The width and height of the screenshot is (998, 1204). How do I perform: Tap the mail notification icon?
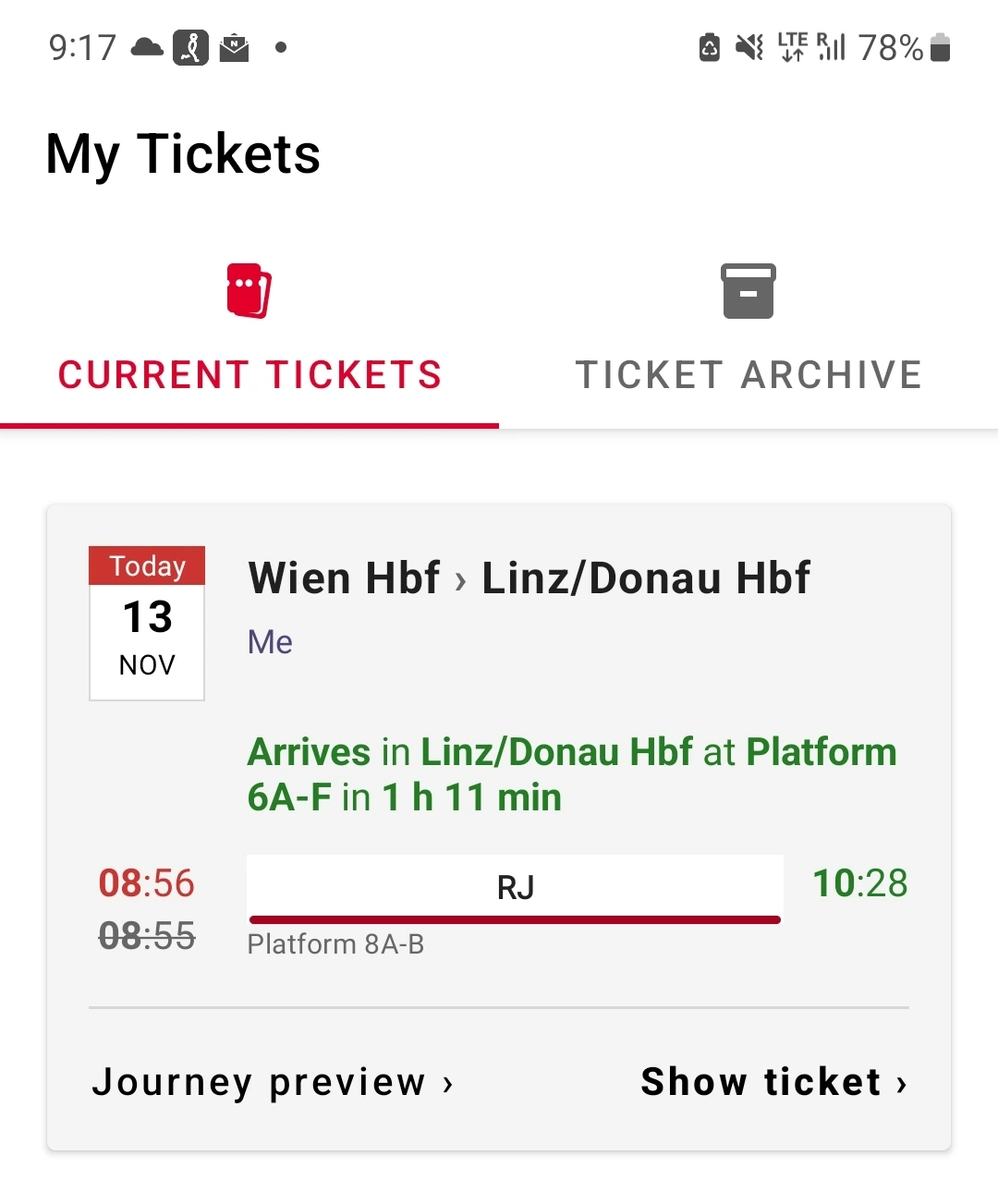[234, 47]
